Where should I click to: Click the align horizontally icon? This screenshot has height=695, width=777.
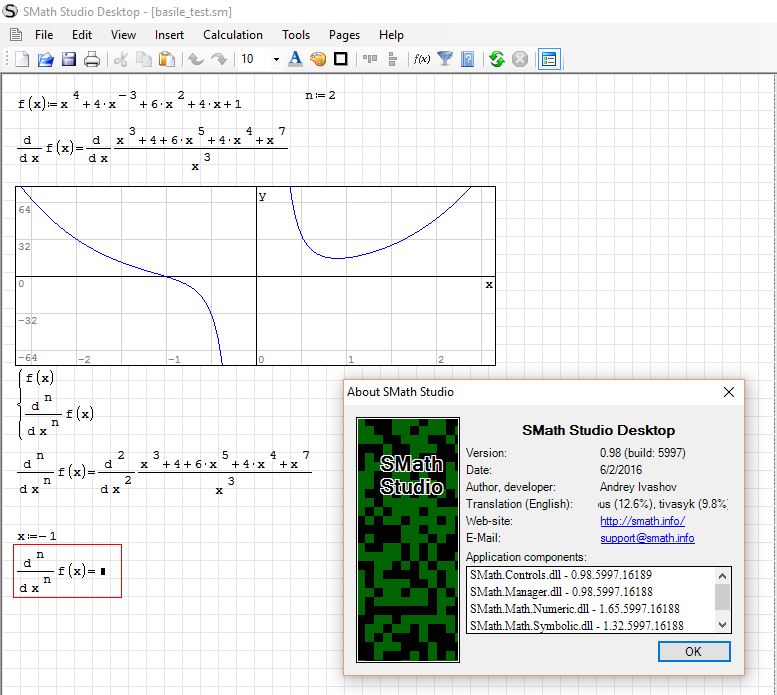click(x=370, y=59)
